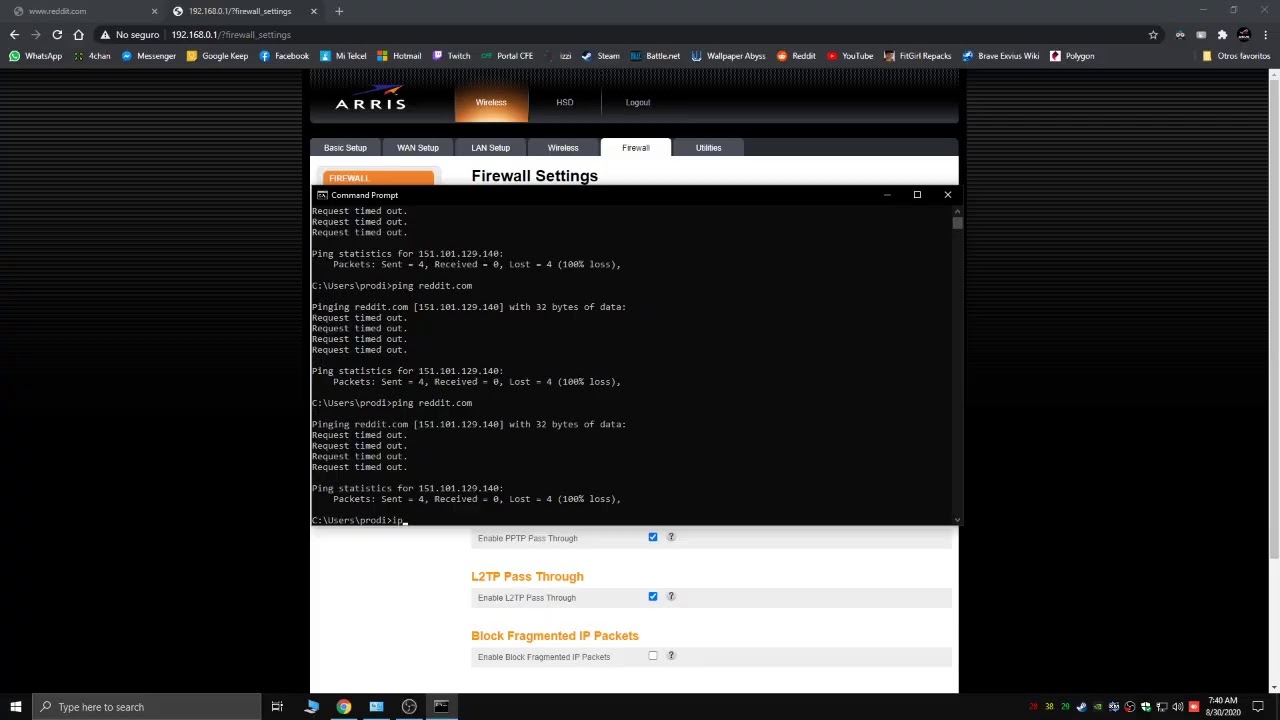Open the 4chan bookmark
Image resolution: width=1280 pixels, height=720 pixels.
coord(92,56)
